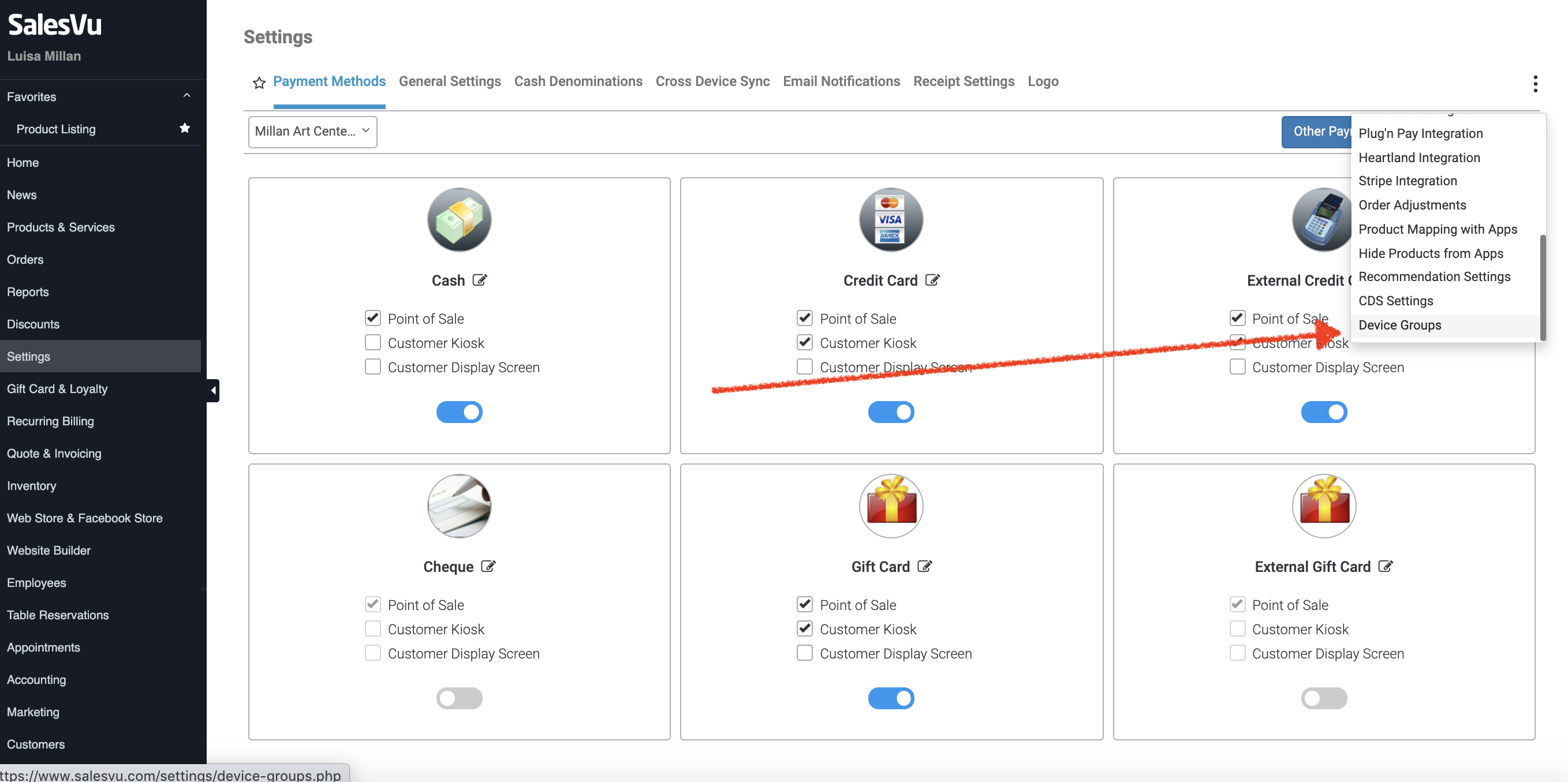1568x782 pixels.
Task: Uncheck Point of Sale under Credit Card
Action: point(804,318)
